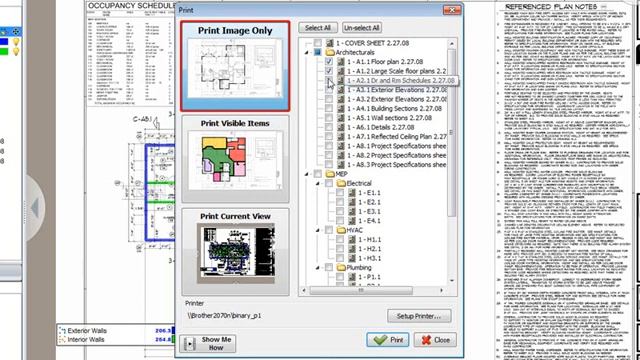Click the sheet icon for 1 - H1.1
Image resolution: width=640 pixels, height=360 pixels.
coord(352,240)
